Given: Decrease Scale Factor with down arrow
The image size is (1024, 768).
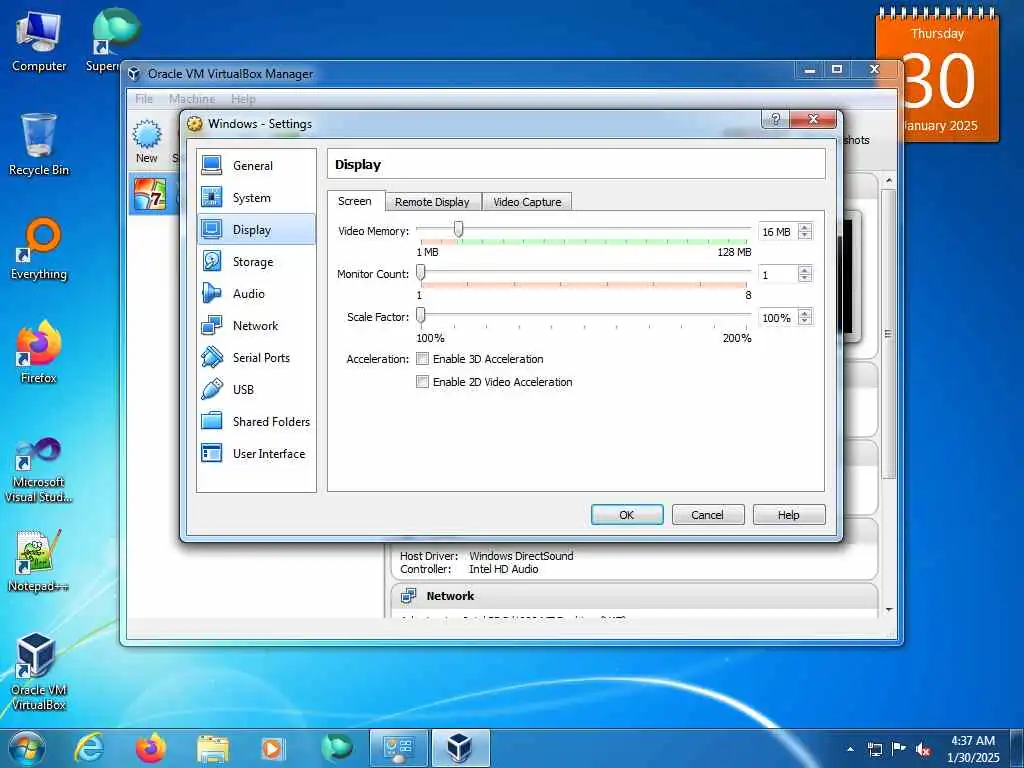Looking at the screenshot, I should pos(805,321).
